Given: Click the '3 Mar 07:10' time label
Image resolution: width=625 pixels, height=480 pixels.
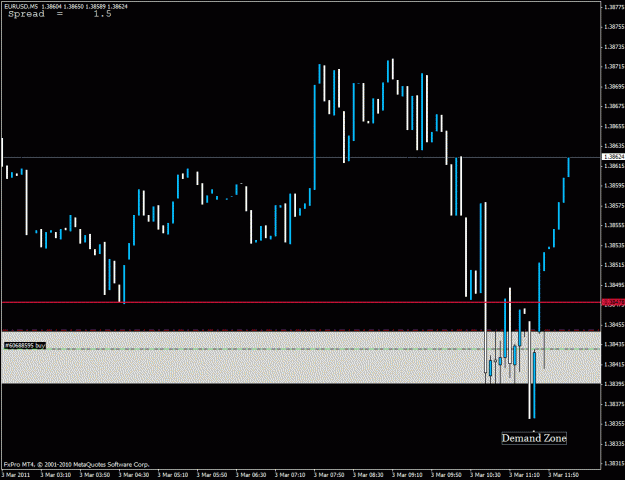Looking at the screenshot, I should coord(290,475).
